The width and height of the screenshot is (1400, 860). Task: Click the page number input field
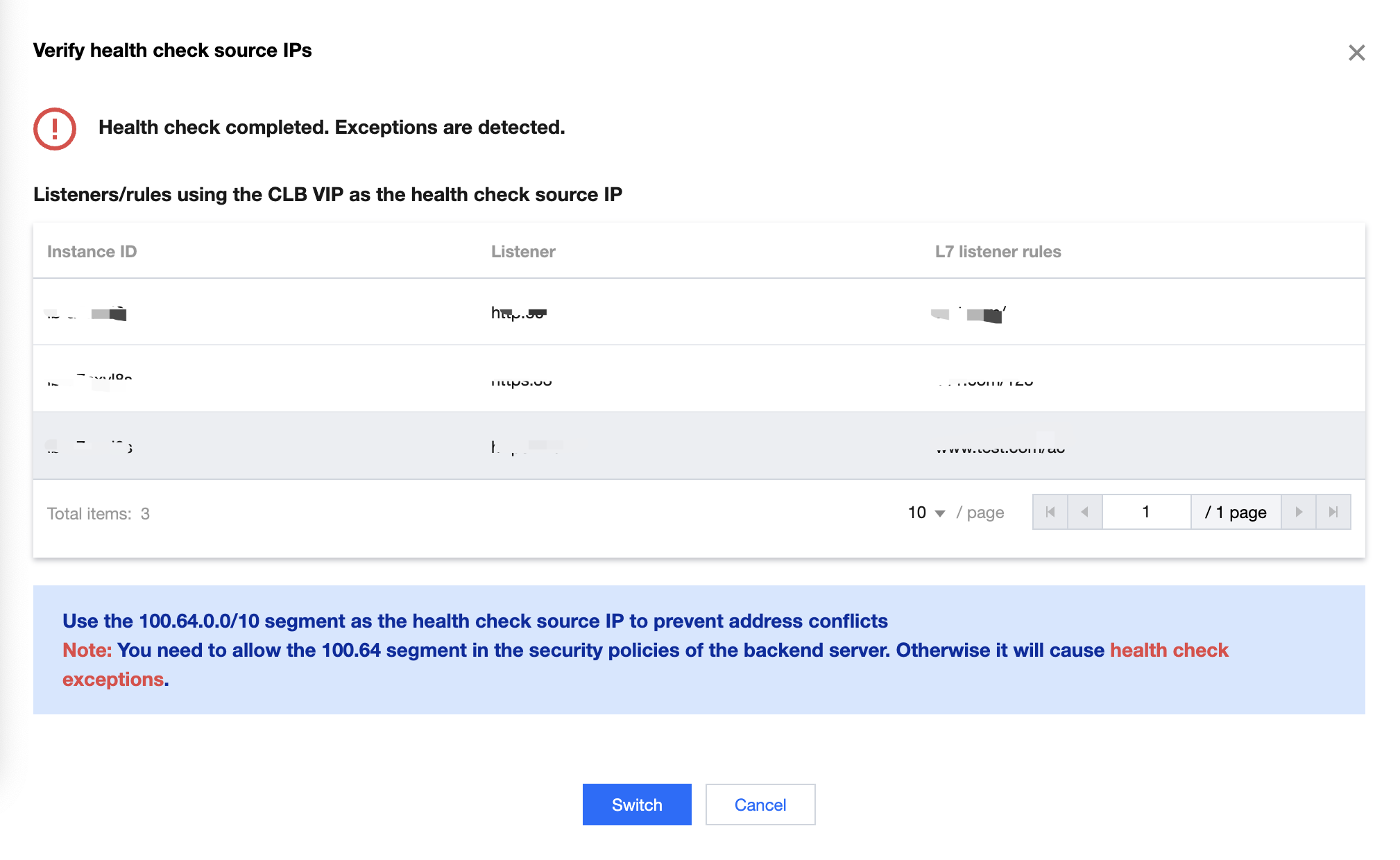(x=1146, y=513)
